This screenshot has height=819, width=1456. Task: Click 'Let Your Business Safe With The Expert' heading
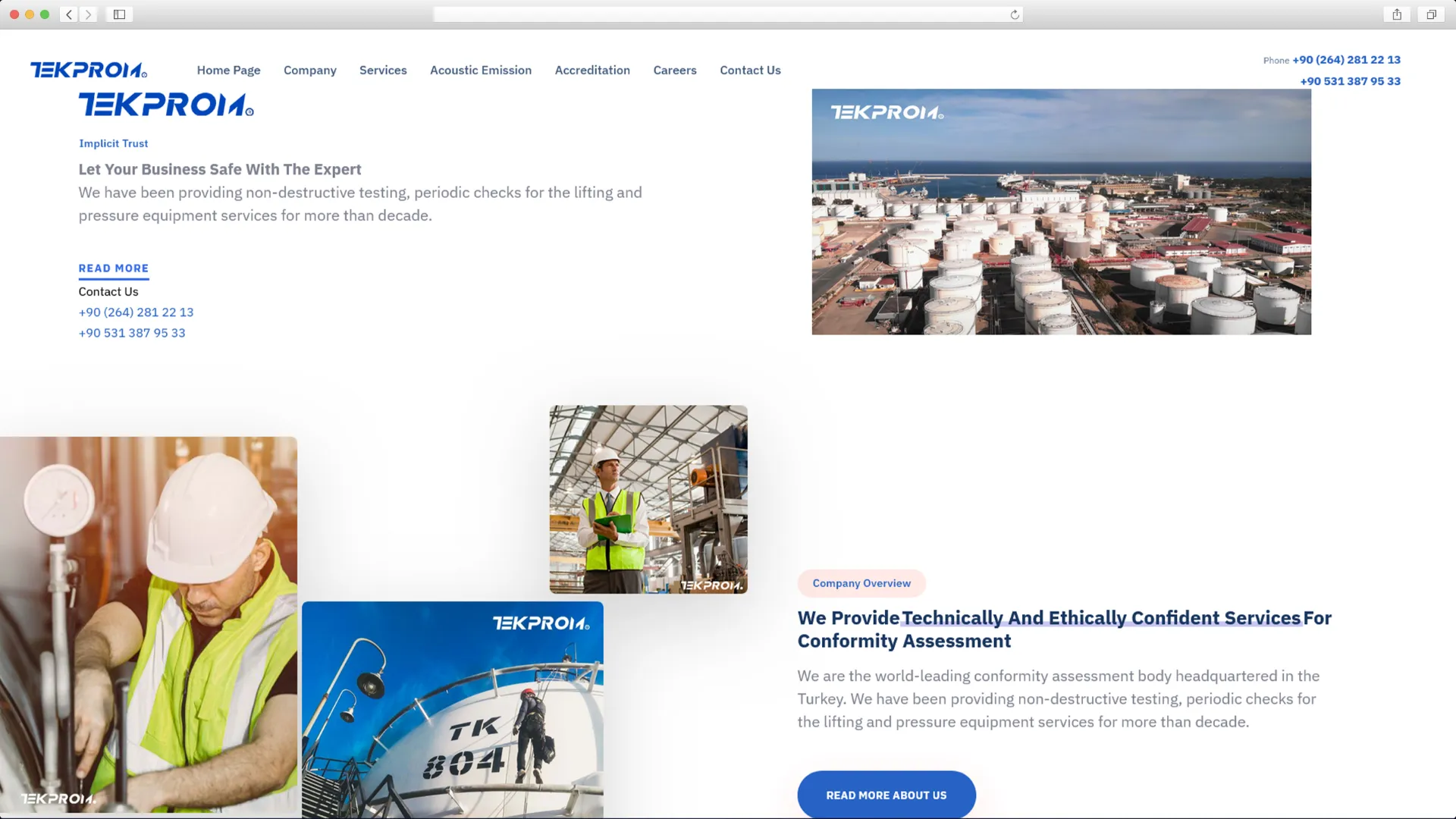220,169
